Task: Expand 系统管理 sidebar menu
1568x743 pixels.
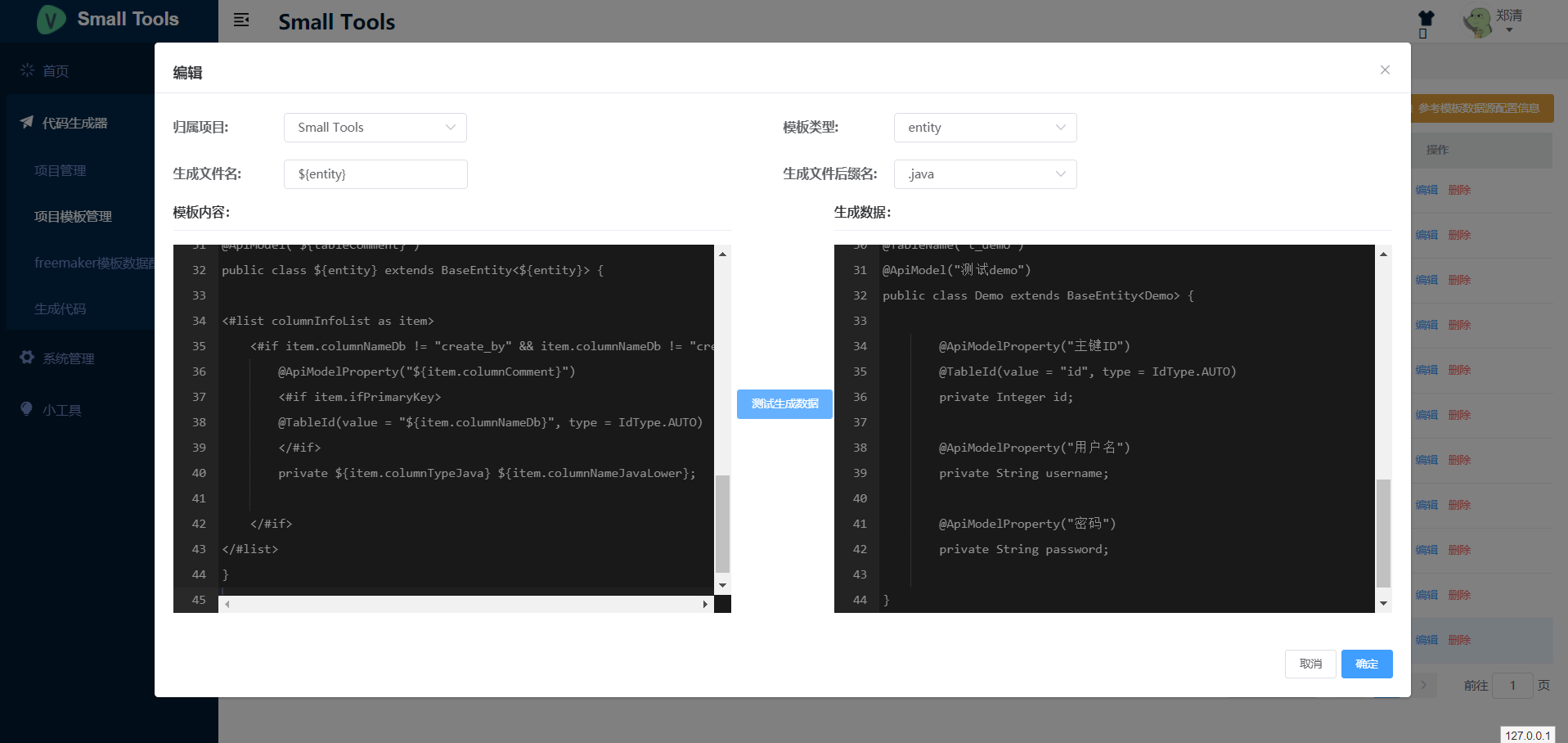Action: click(69, 358)
